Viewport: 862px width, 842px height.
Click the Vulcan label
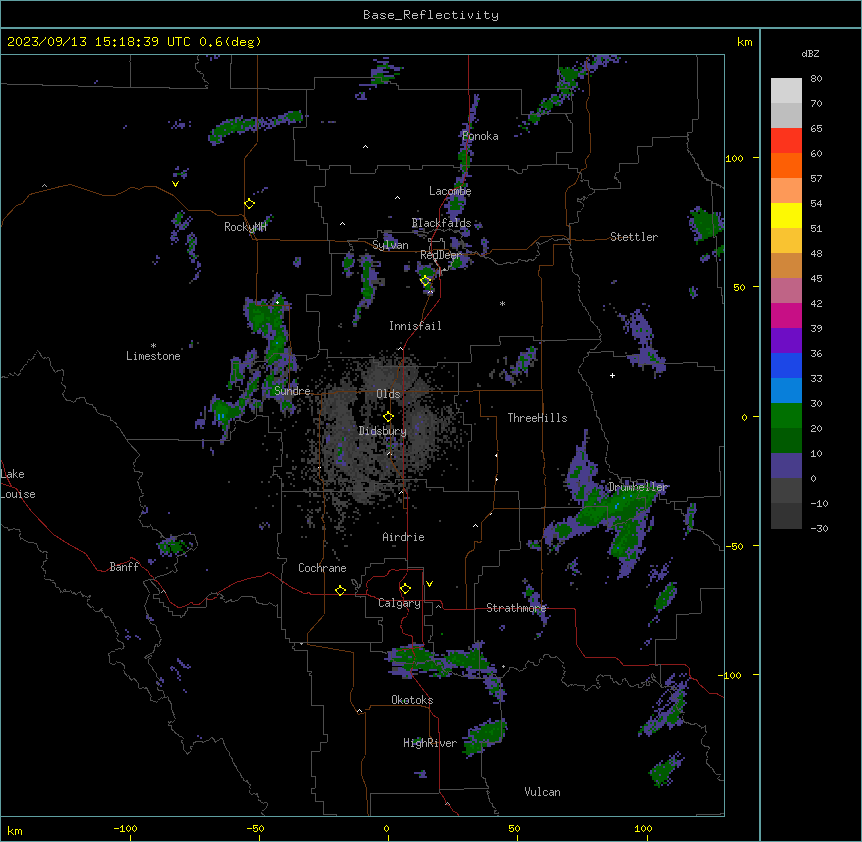coord(543,792)
